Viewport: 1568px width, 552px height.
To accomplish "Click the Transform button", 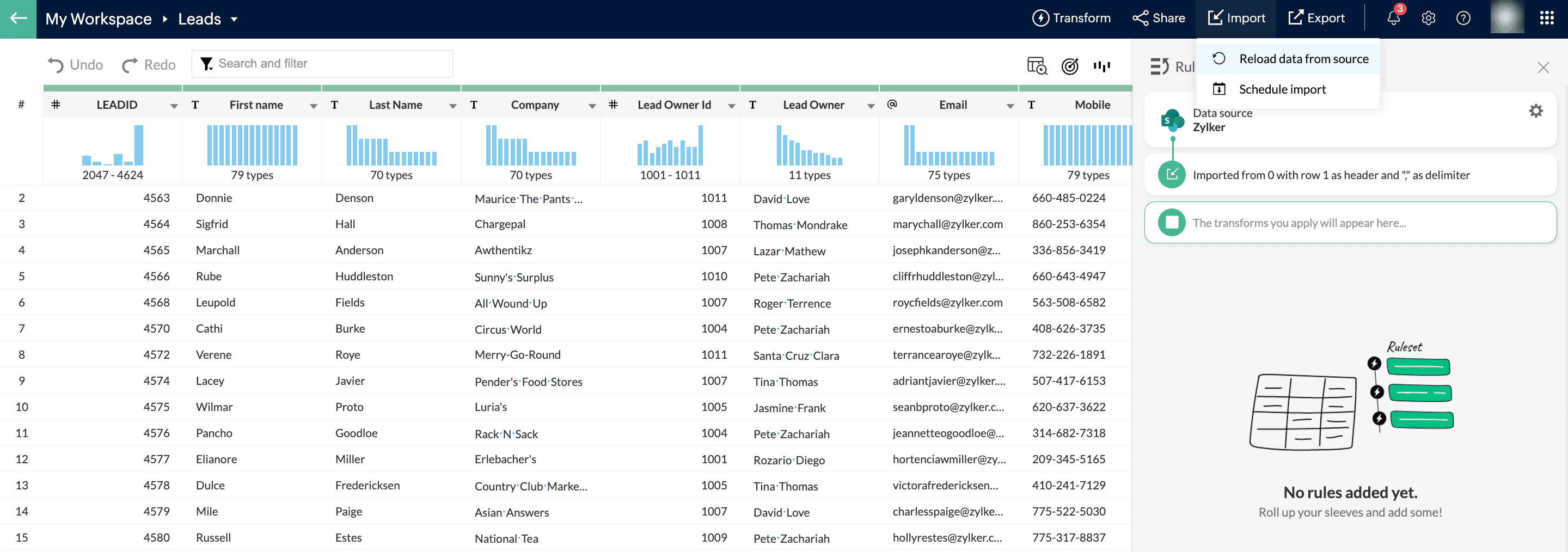I will (x=1071, y=19).
